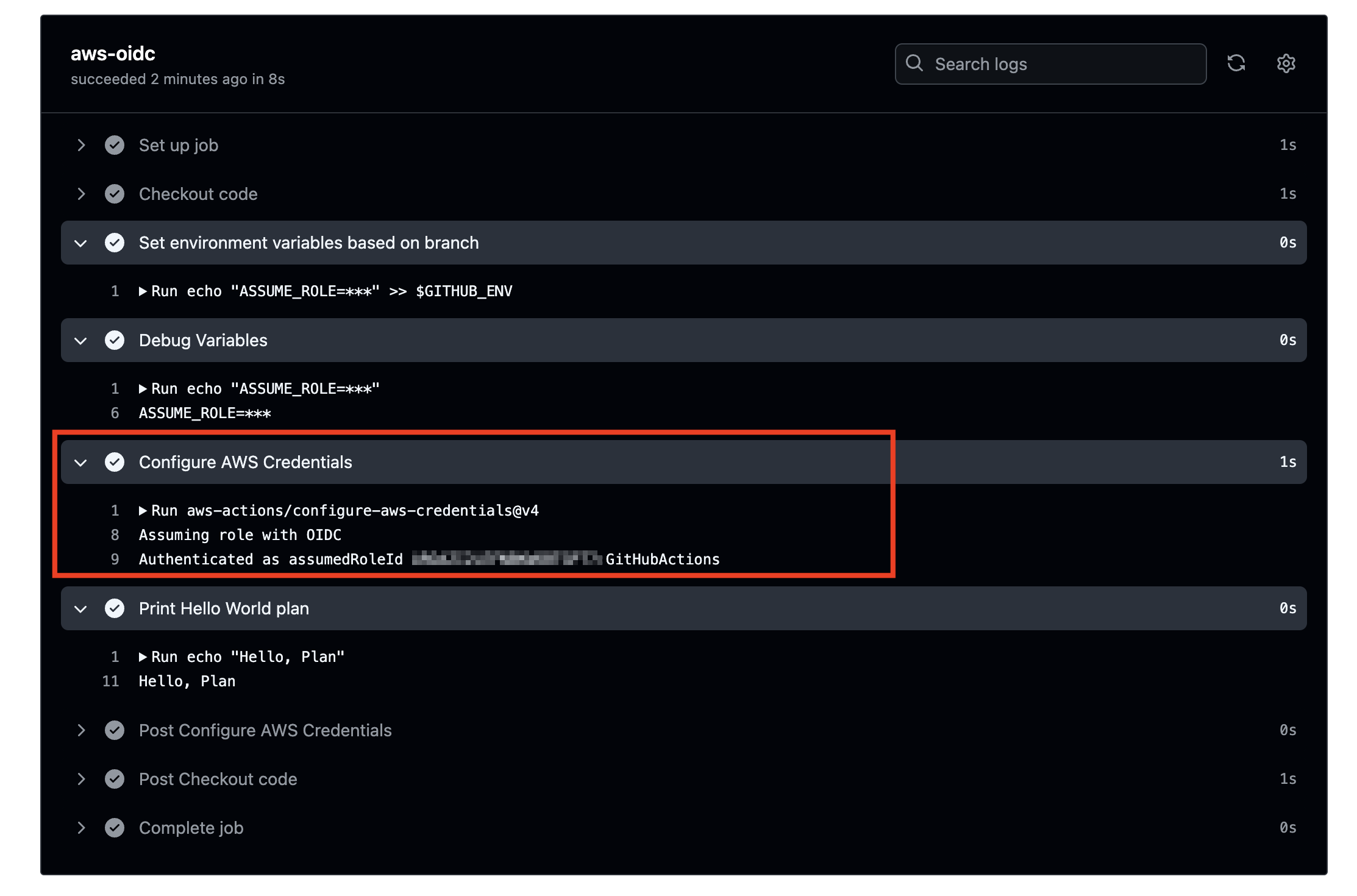This screenshot has width=1357, height=896.
Task: Select the Set environment variables step title
Action: (x=308, y=243)
